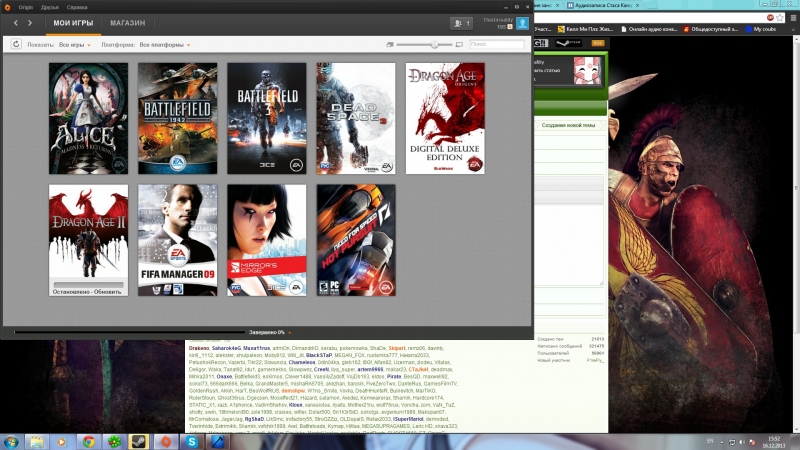Open the Справка menu in Origin
Viewport: 800px width, 450px height.
click(x=77, y=6)
